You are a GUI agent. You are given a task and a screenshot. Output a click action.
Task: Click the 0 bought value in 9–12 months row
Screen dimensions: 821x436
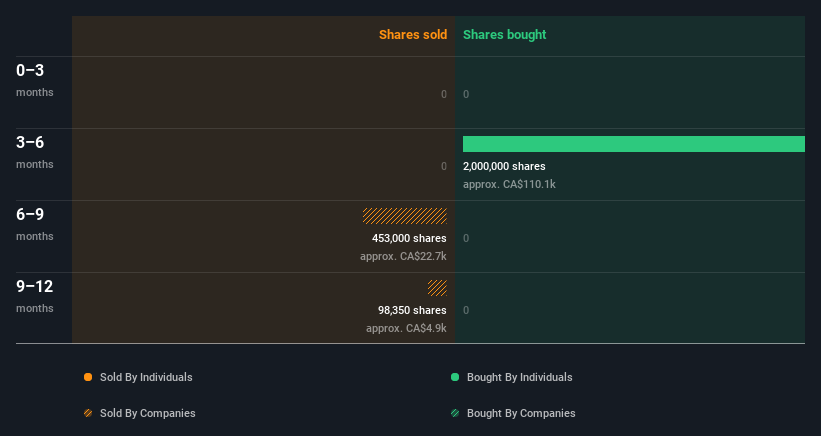tap(466, 310)
